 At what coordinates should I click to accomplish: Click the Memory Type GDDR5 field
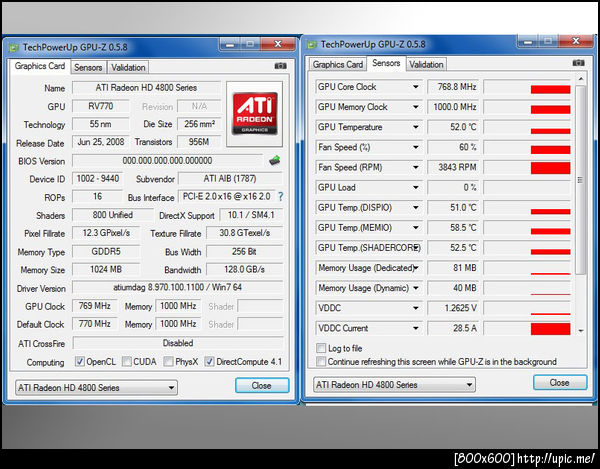pyautogui.click(x=106, y=252)
